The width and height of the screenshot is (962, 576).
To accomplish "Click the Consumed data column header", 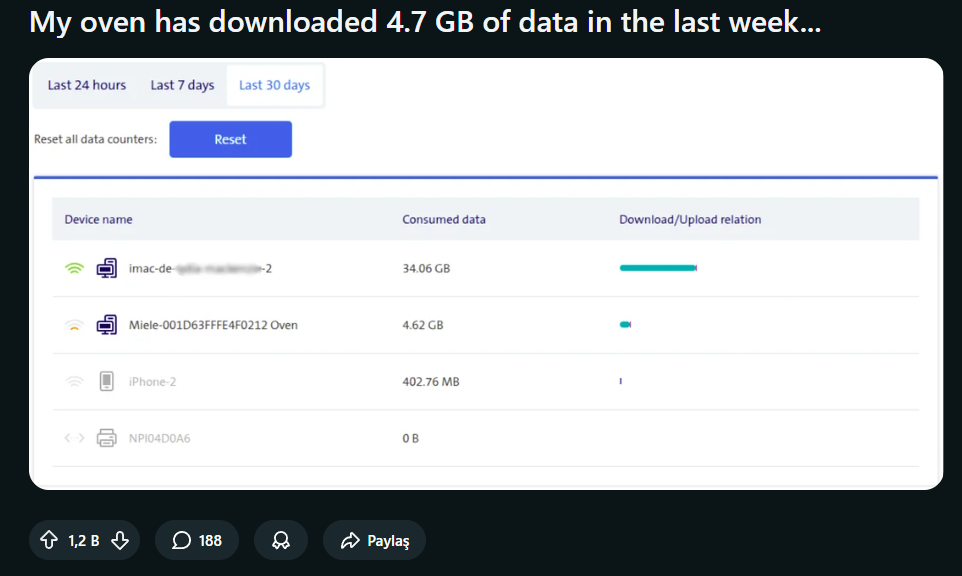I will click(x=444, y=219).
